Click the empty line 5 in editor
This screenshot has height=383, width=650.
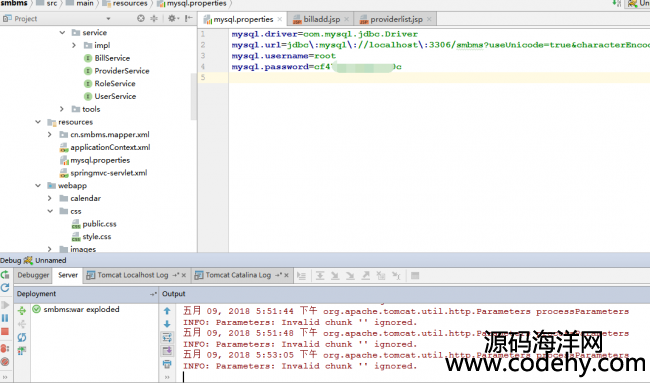439,78
